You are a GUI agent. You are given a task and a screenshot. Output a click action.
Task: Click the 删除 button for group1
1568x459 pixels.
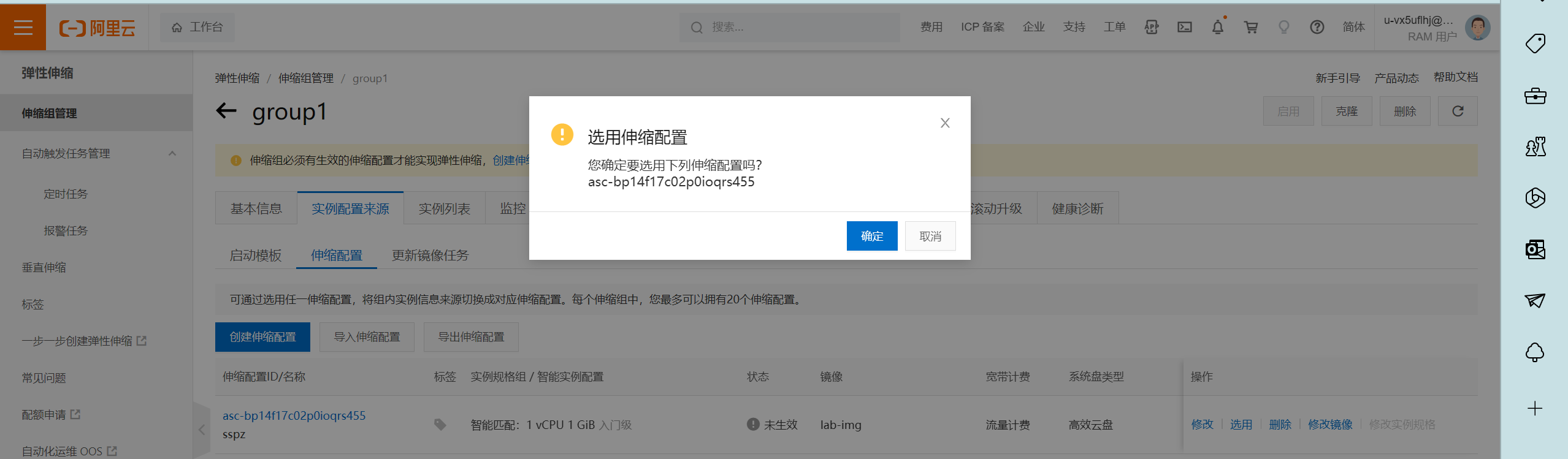tap(1405, 111)
